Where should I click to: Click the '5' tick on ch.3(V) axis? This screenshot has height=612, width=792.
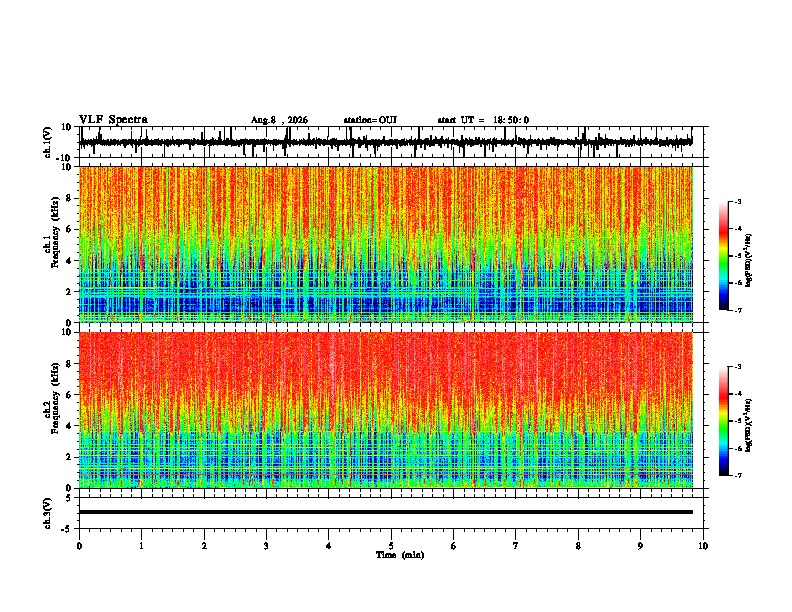(x=70, y=498)
